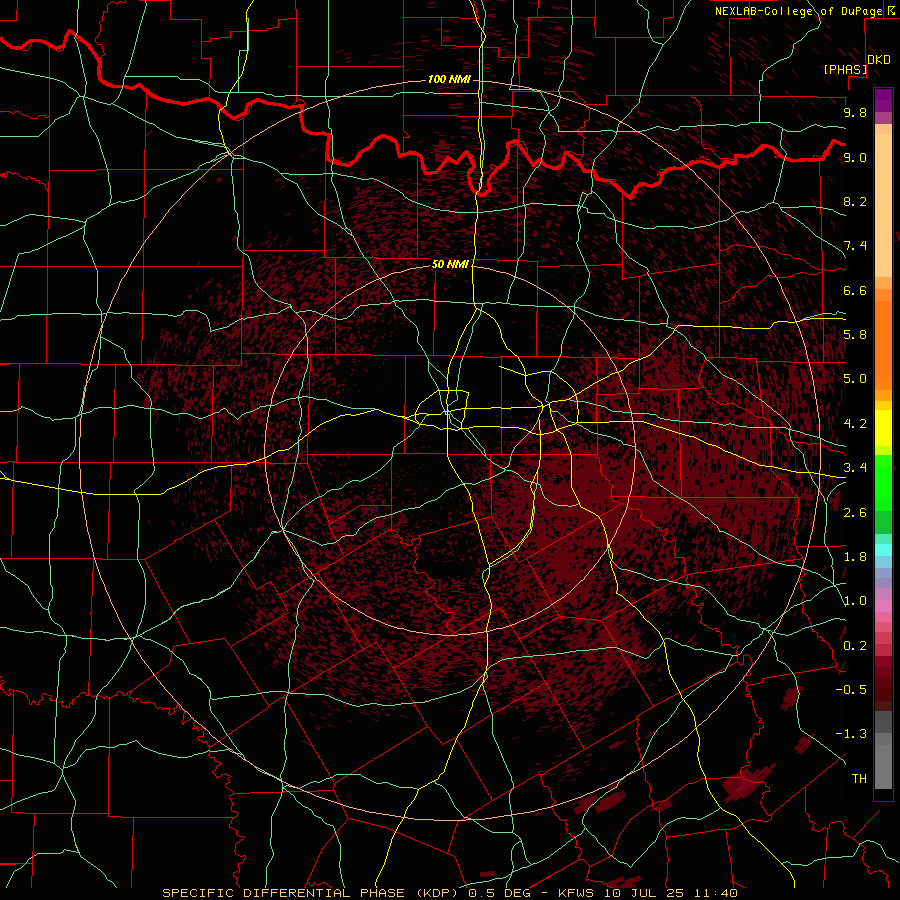This screenshot has height=900, width=900.
Task: Click the 5.0 value on the color scale
Action: click(x=855, y=379)
